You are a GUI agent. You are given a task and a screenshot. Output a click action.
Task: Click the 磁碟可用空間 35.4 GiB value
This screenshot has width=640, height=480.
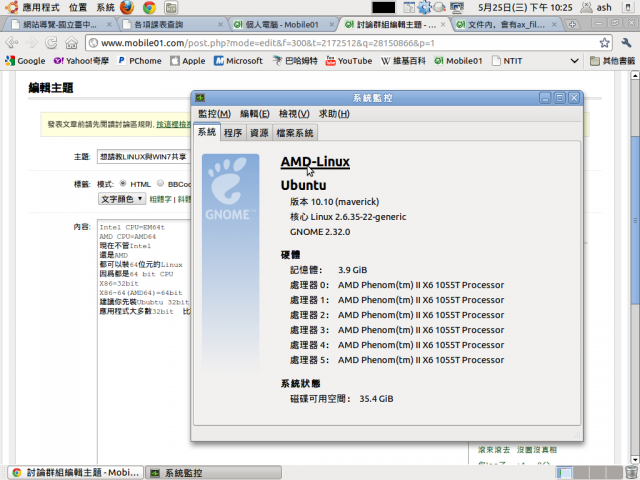(x=376, y=399)
